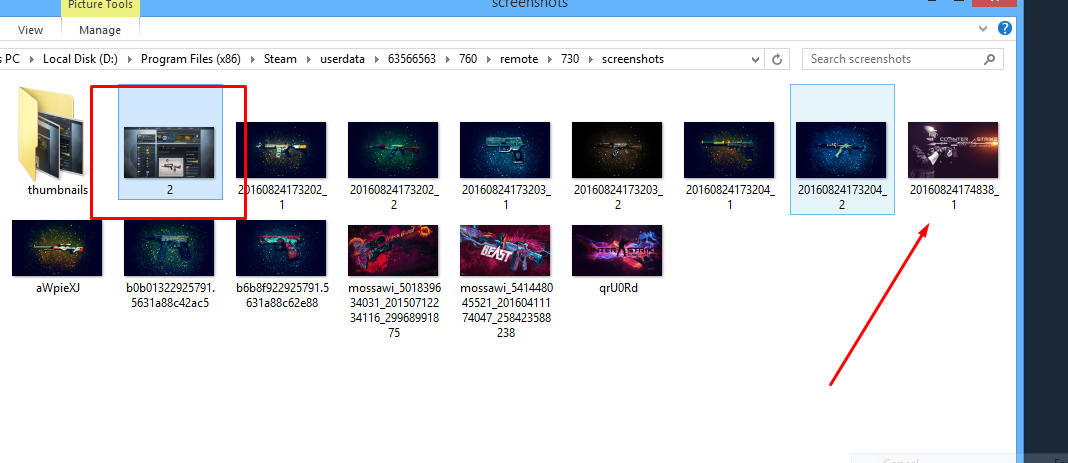Refresh the folder with the refresh button
This screenshot has height=463, width=1068.
click(776, 59)
